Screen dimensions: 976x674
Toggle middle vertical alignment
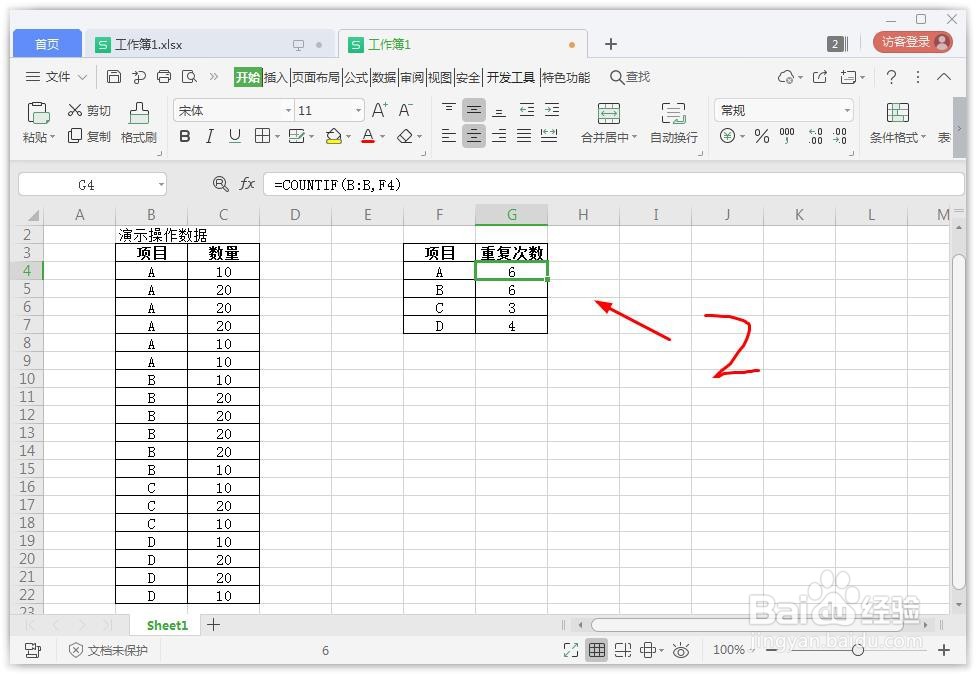(474, 110)
